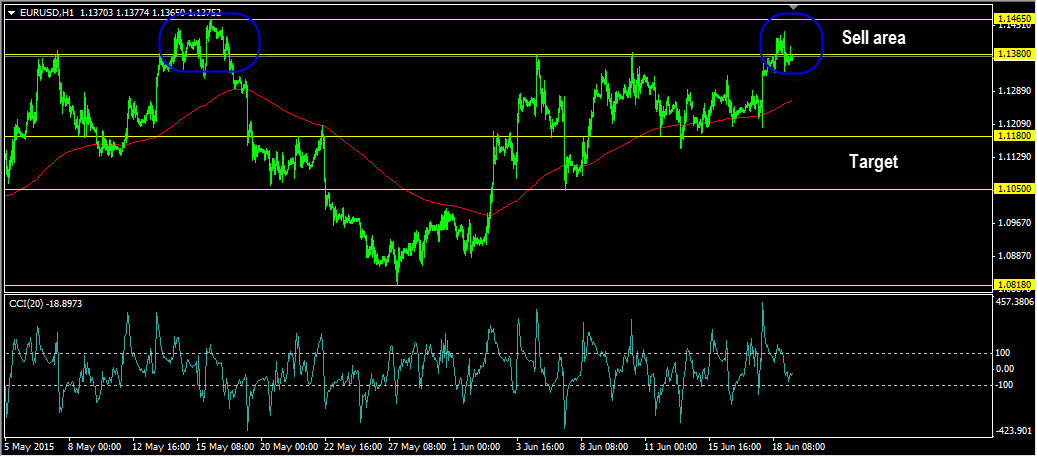Click the '20 May 00:00' time label

(289, 446)
